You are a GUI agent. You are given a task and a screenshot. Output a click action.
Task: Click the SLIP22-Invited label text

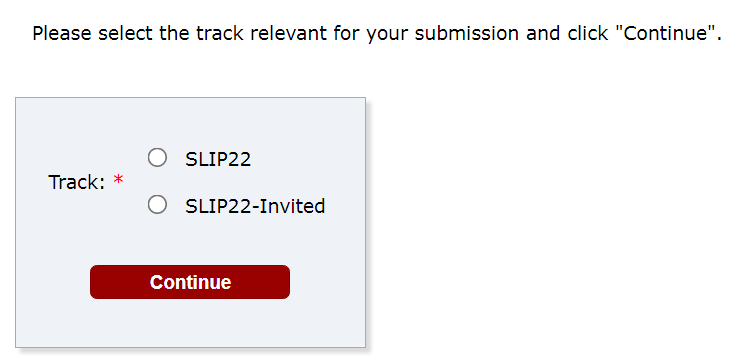[x=255, y=206]
